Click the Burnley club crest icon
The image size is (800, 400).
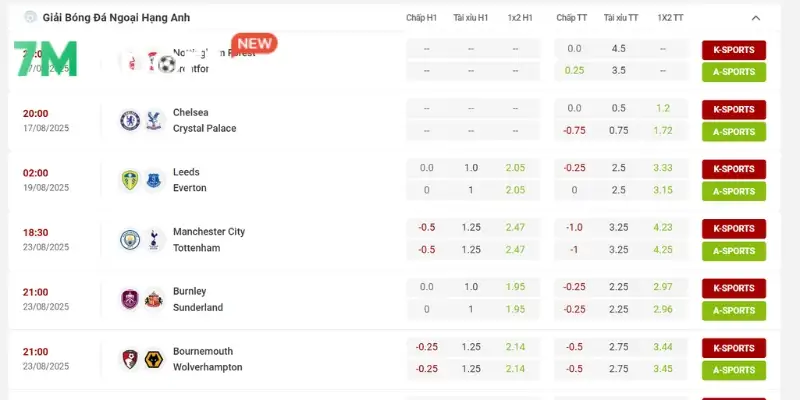(x=129, y=299)
